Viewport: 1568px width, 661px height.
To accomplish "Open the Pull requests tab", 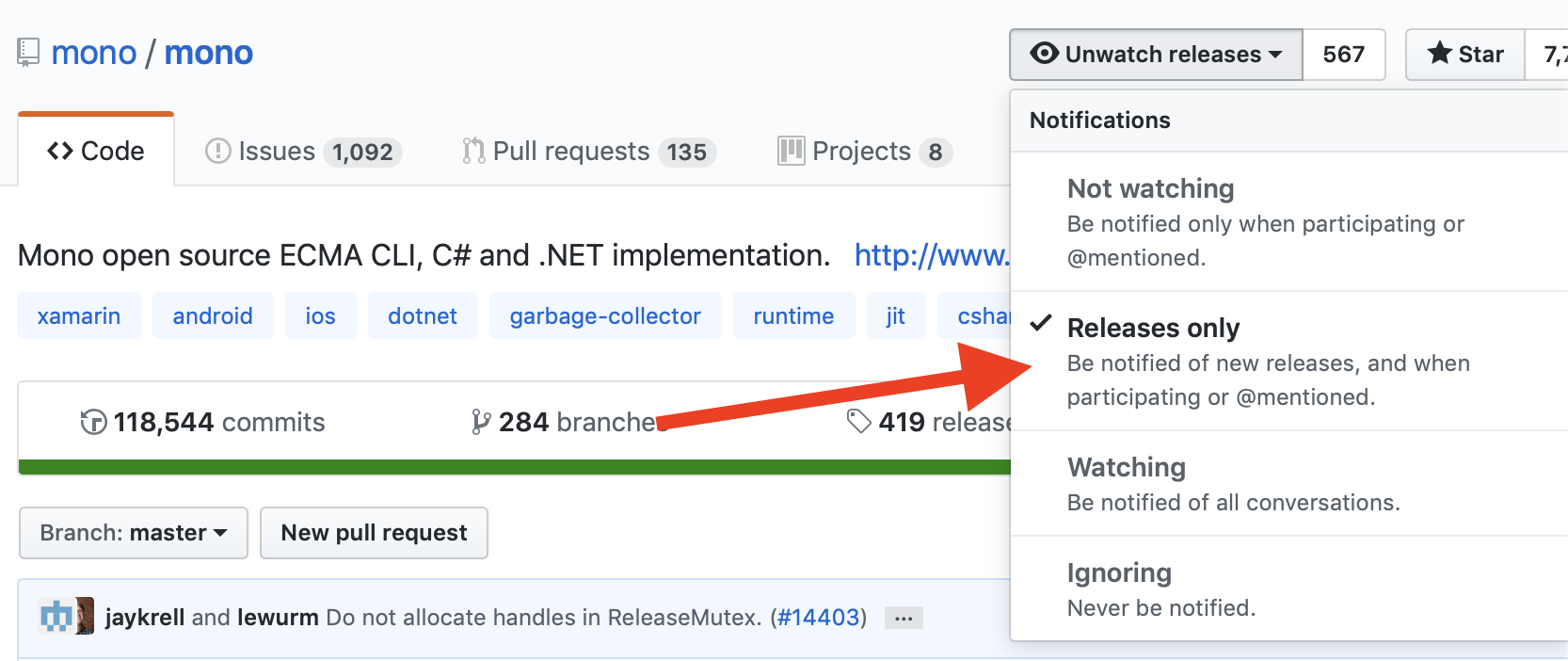I will pyautogui.click(x=589, y=152).
